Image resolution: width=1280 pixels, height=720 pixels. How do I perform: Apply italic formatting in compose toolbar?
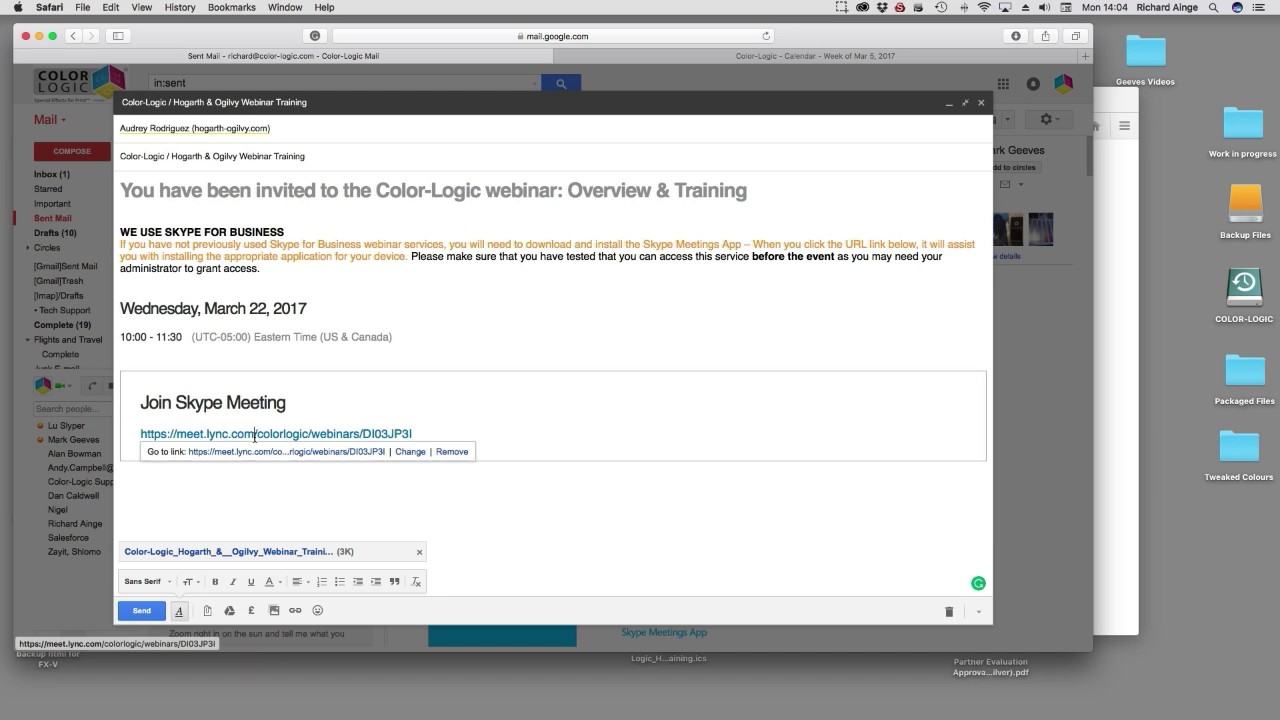click(x=233, y=582)
